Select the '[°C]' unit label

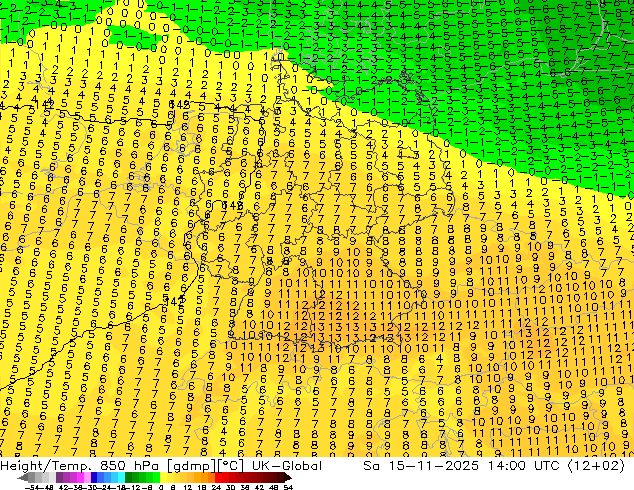tap(231, 466)
